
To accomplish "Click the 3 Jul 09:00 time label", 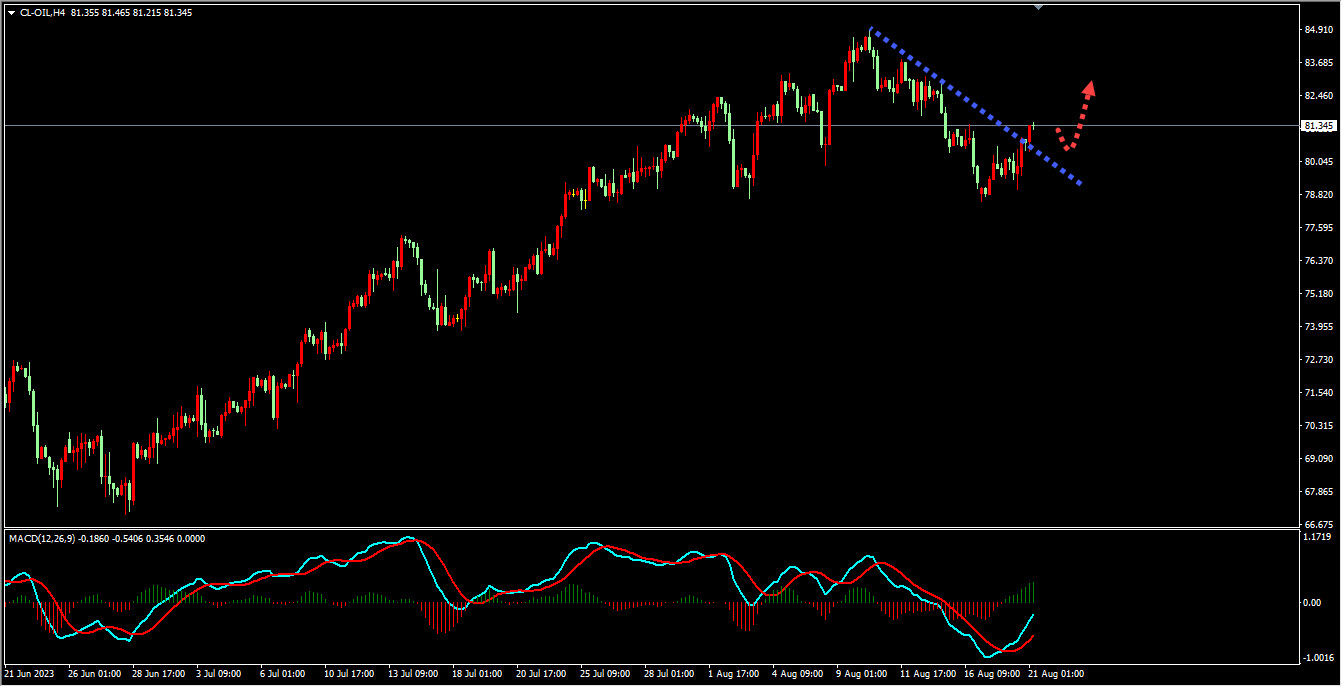I will (x=218, y=674).
